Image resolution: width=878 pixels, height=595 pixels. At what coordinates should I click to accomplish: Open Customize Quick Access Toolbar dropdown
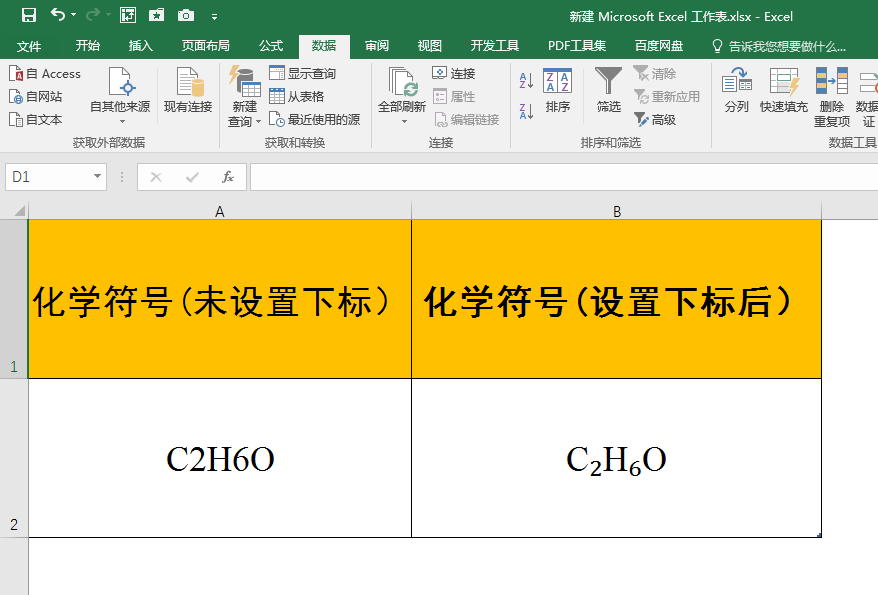point(214,17)
